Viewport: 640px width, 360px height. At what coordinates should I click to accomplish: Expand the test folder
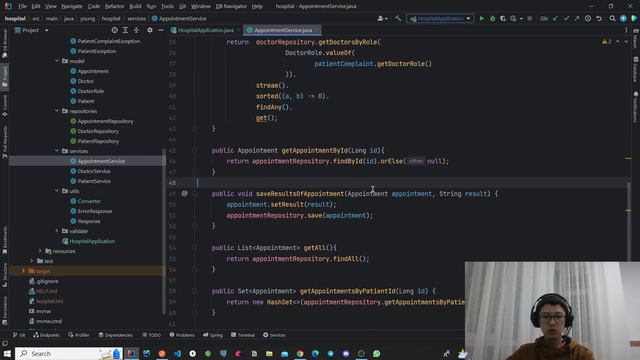(x=32, y=260)
